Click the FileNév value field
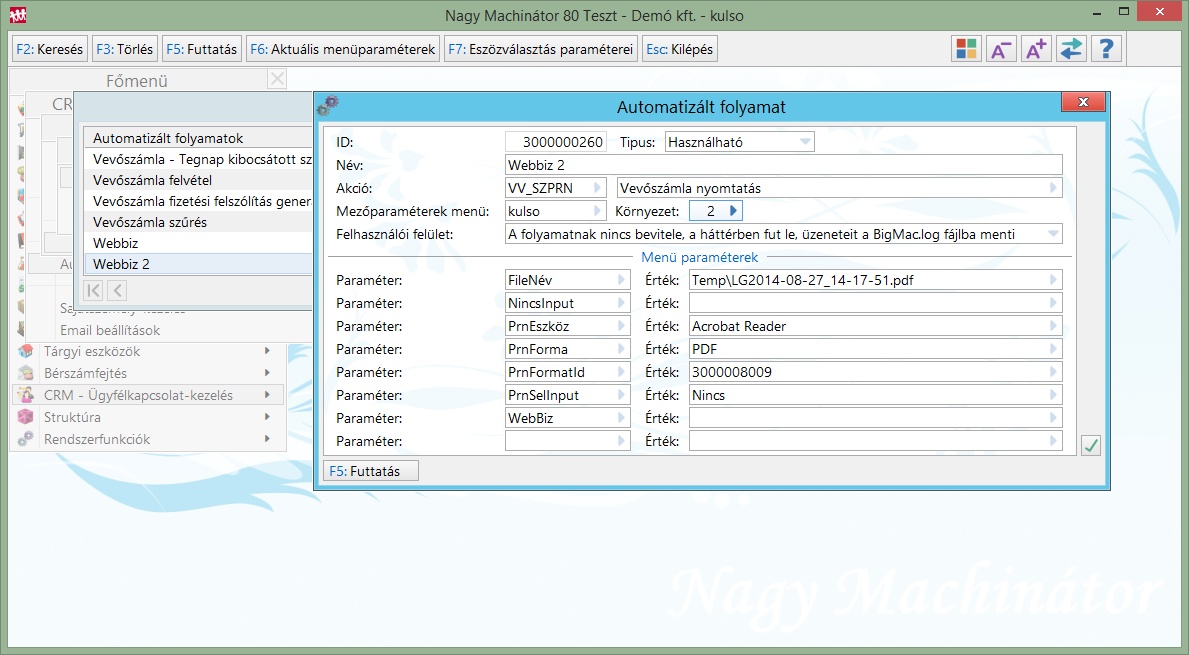Image resolution: width=1189 pixels, height=655 pixels. [x=876, y=280]
